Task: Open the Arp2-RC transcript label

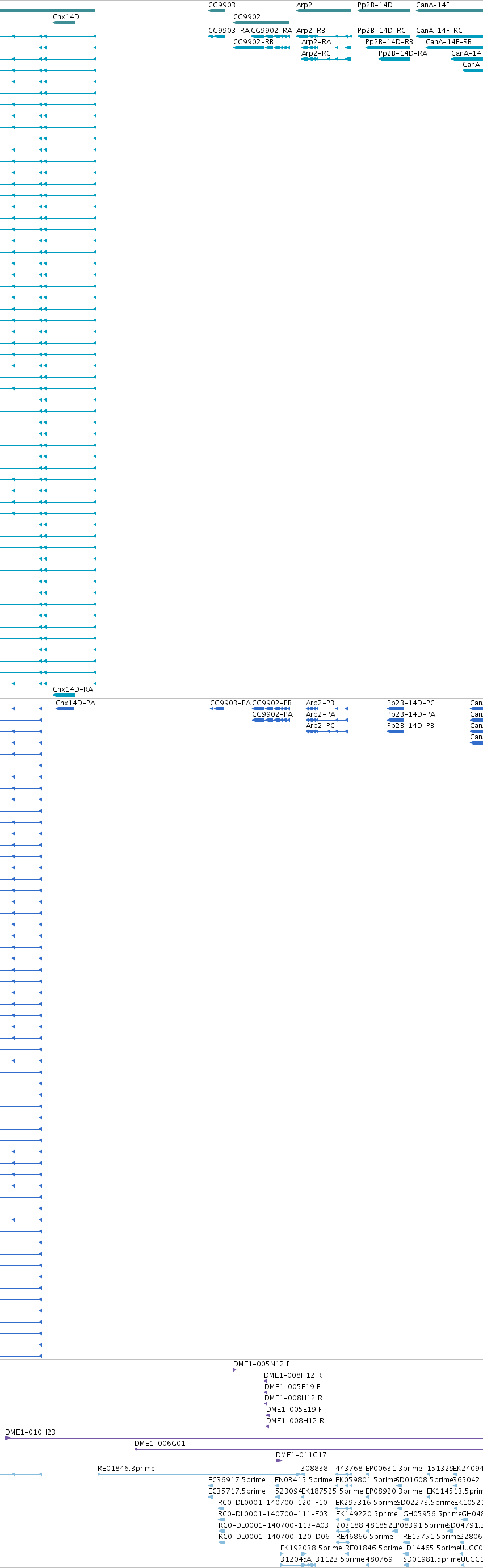Action: [316, 53]
